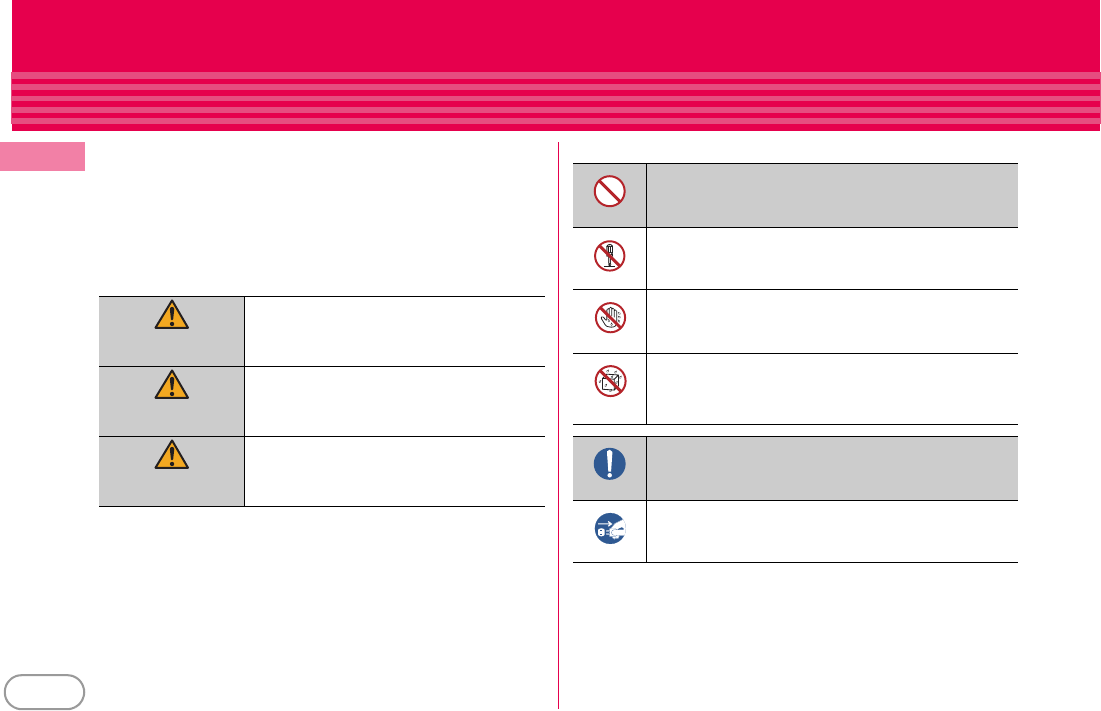Select the blue mandatory exclamation icon
The image size is (1101, 711).
pyautogui.click(x=609, y=464)
